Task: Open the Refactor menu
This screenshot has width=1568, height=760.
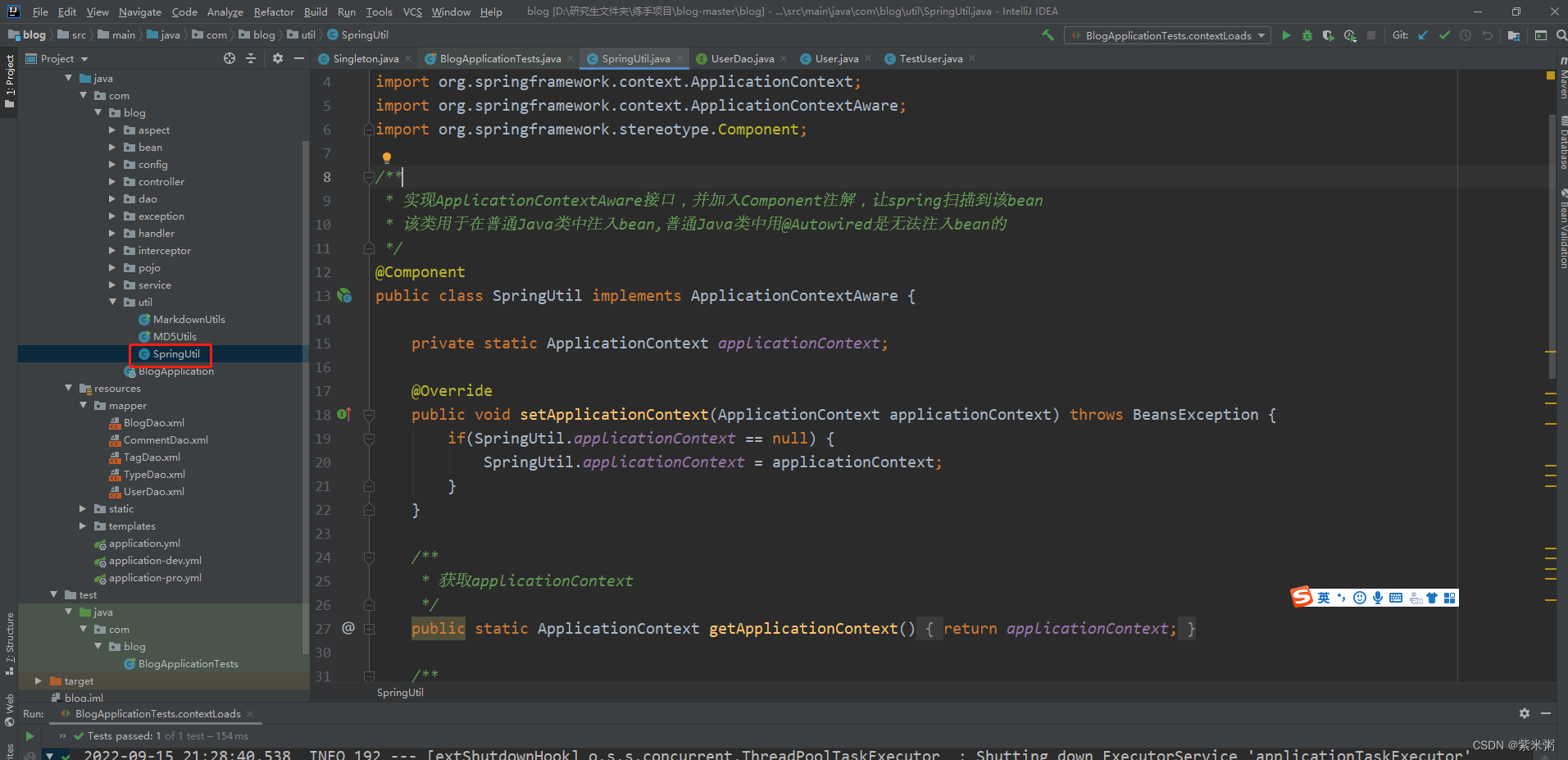Action: click(x=274, y=11)
